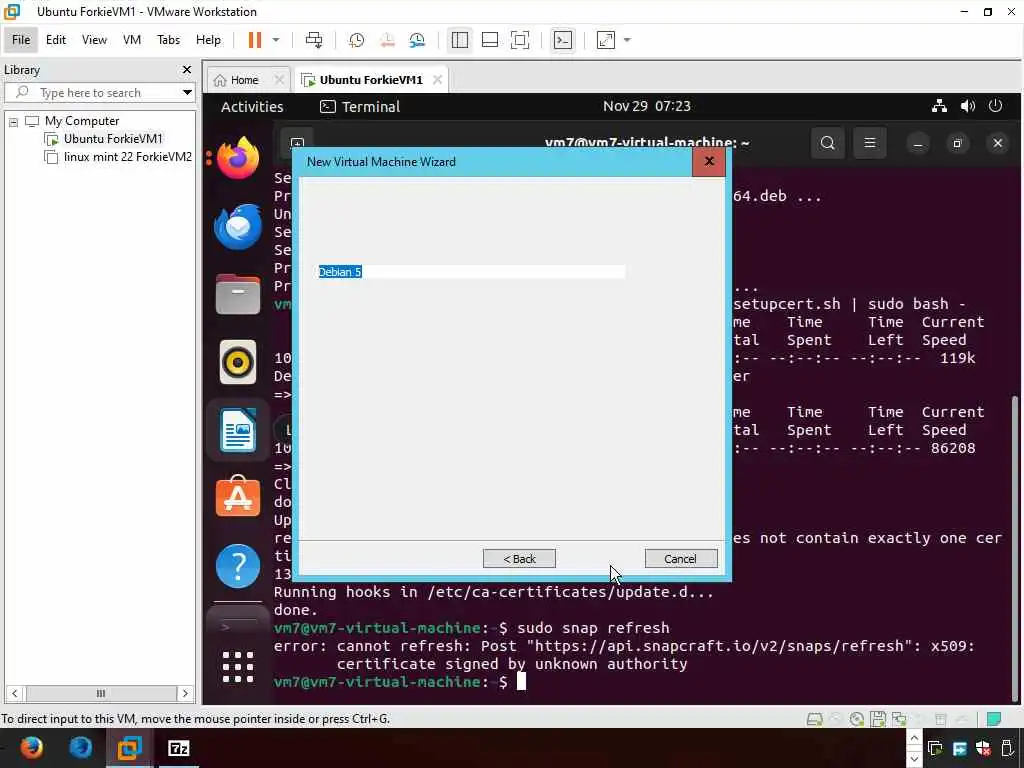Viewport: 1024px width, 768px height.
Task: Open the terminal hamburger menu
Action: pos(870,143)
